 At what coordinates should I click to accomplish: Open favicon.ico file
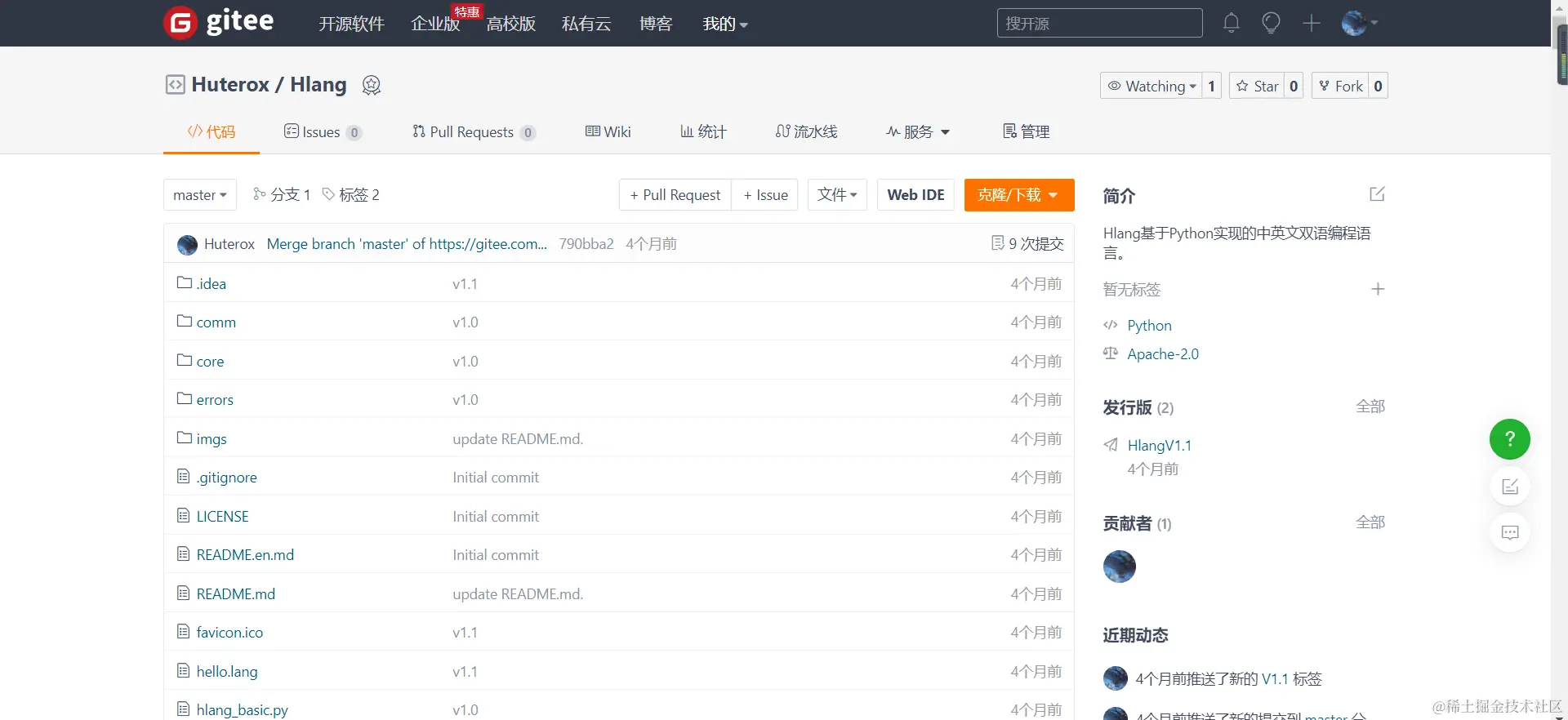click(x=229, y=633)
